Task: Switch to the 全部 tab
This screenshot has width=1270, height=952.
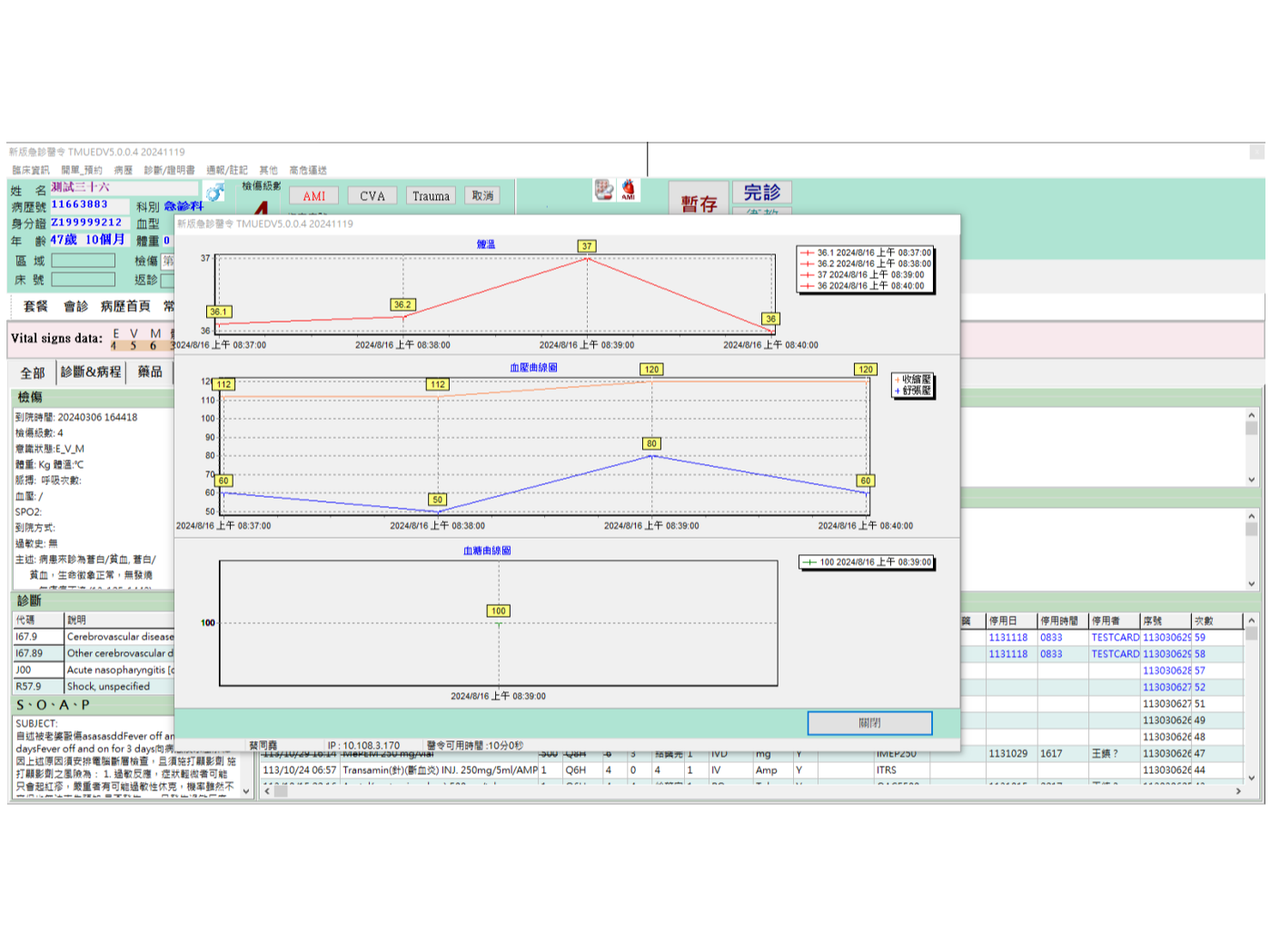Action: point(33,372)
